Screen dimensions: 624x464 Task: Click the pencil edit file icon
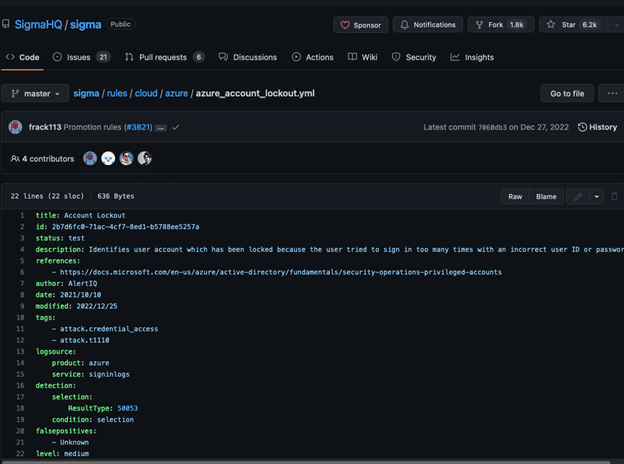(x=578, y=197)
